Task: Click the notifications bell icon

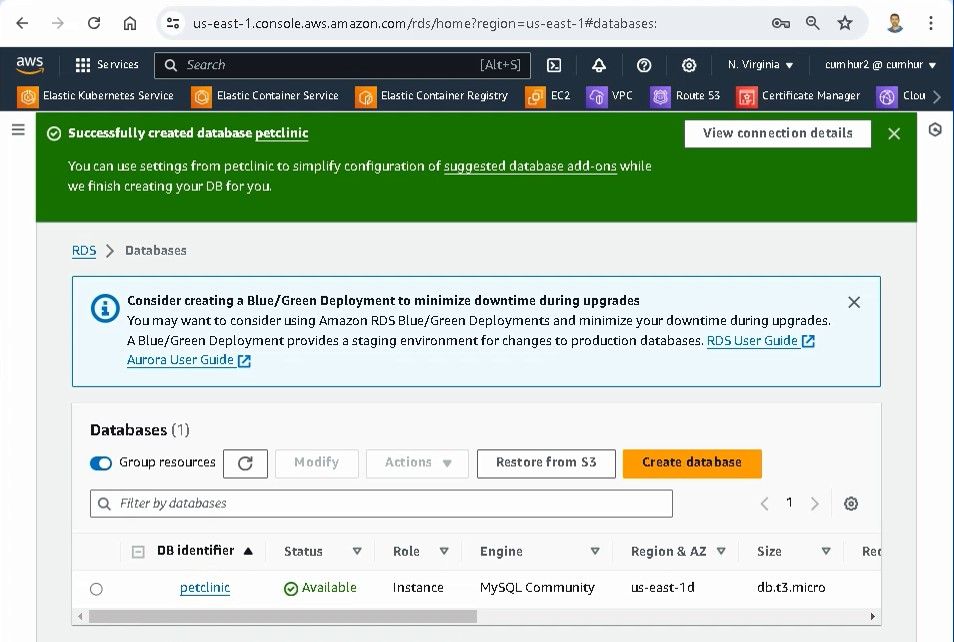Action: [599, 65]
